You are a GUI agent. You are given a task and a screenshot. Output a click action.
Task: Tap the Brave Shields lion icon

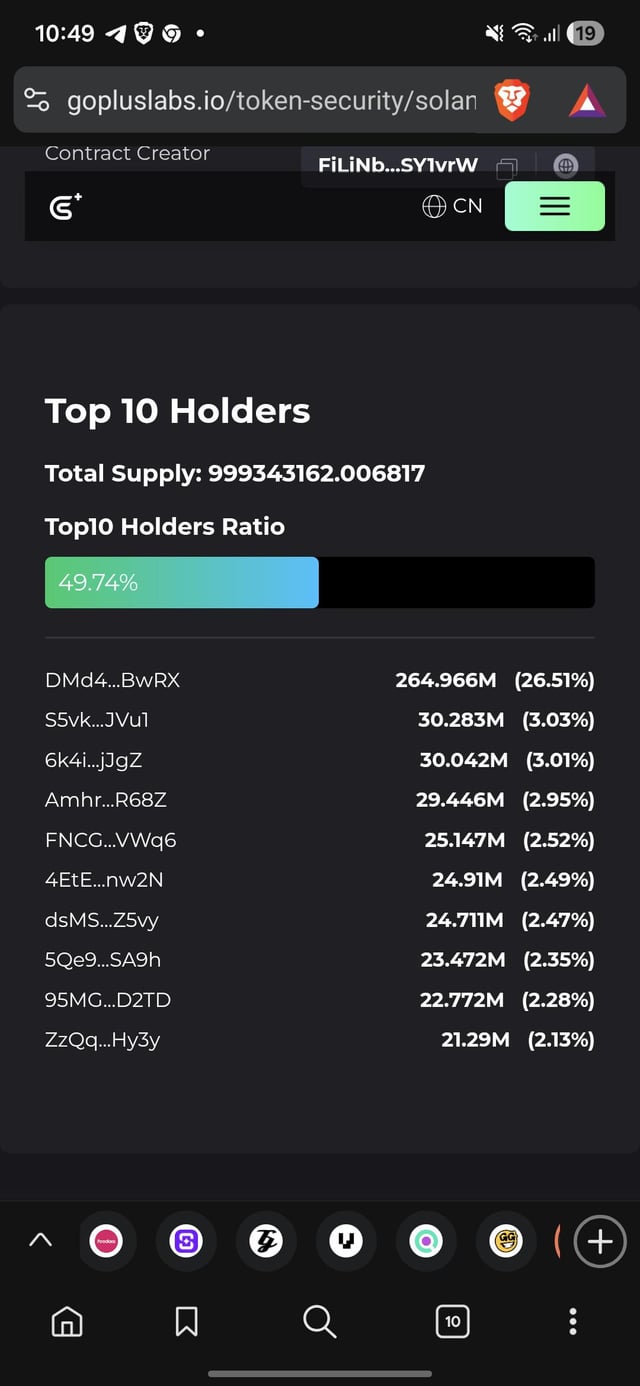pyautogui.click(x=511, y=101)
